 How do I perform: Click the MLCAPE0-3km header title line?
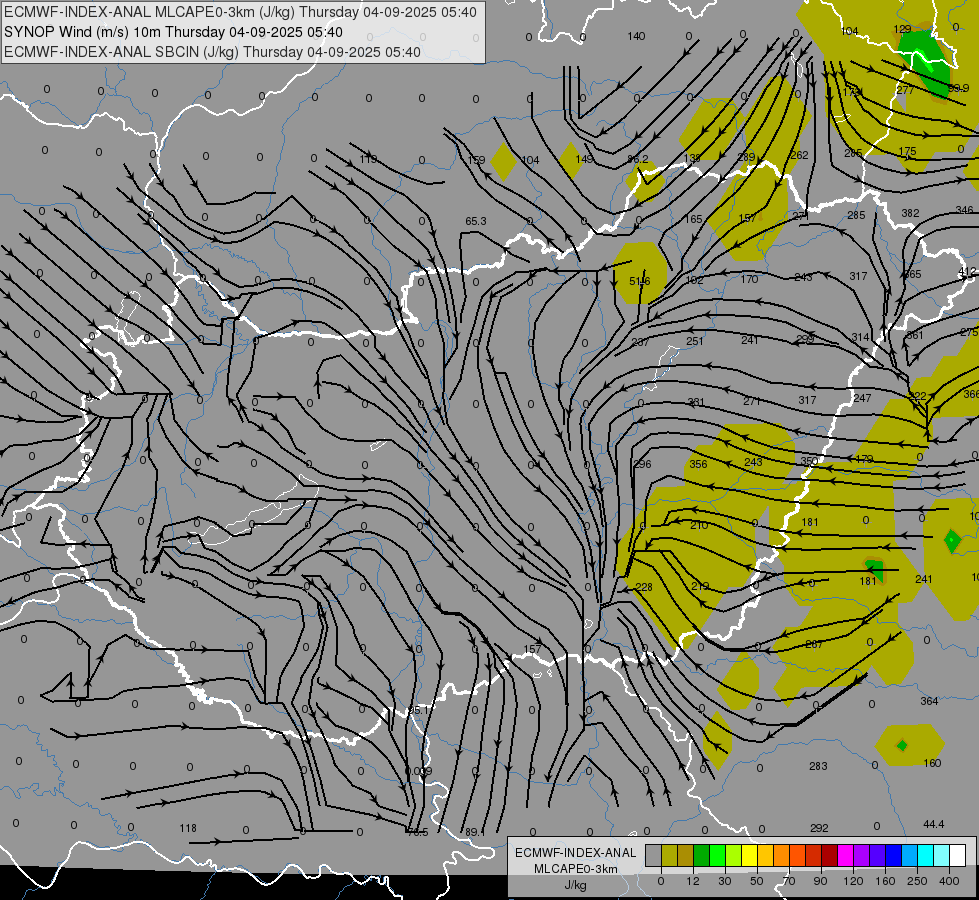[240, 12]
